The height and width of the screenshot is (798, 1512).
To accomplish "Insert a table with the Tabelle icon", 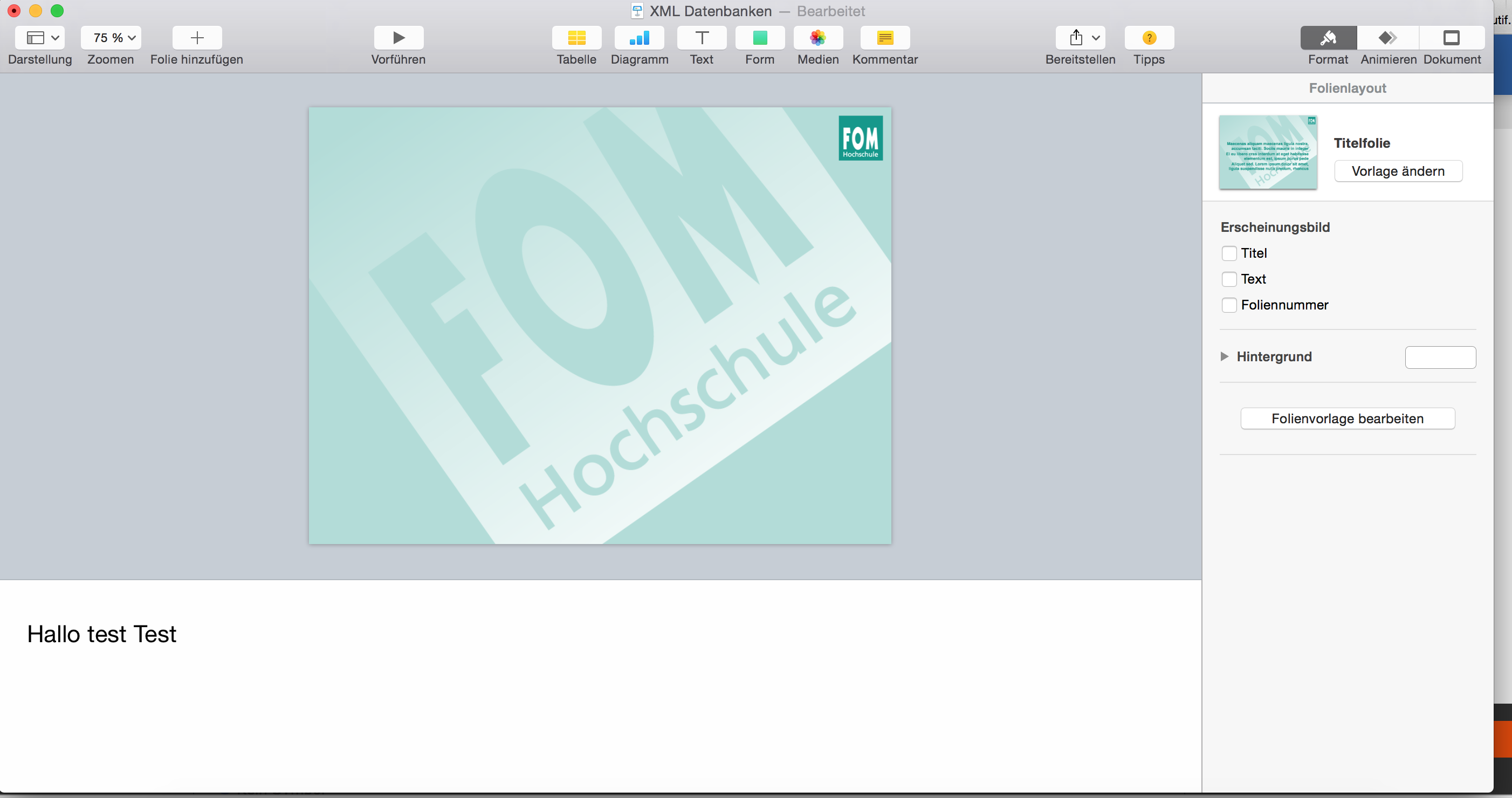I will coord(576,38).
